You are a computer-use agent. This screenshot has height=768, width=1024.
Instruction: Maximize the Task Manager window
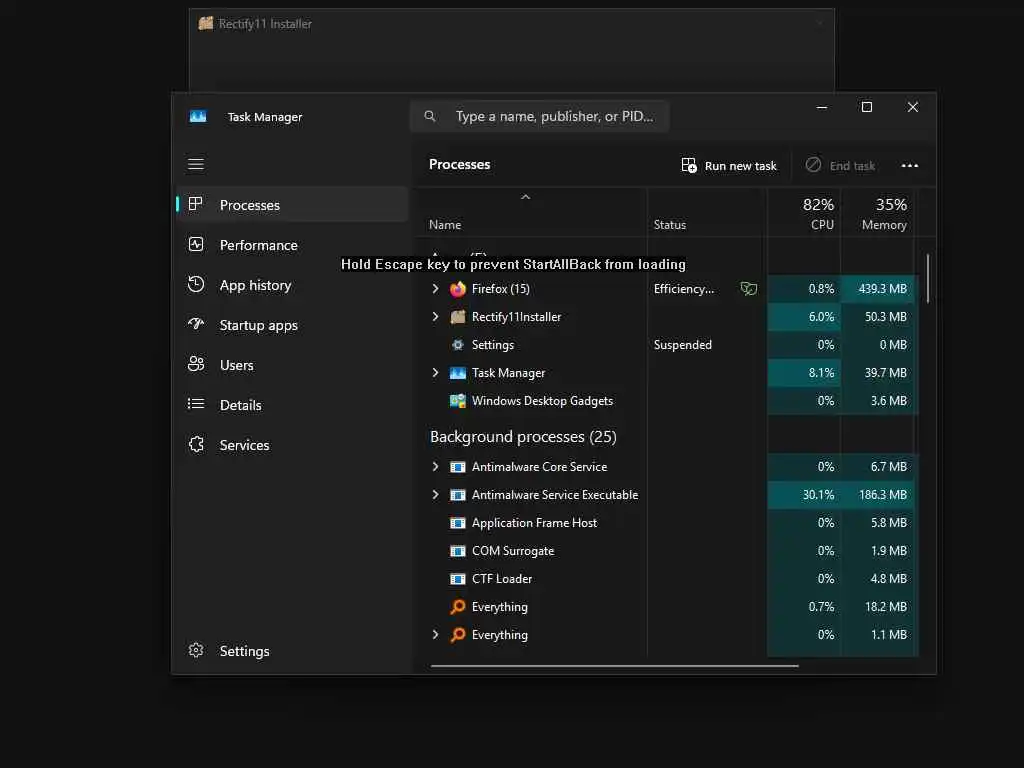tap(867, 107)
